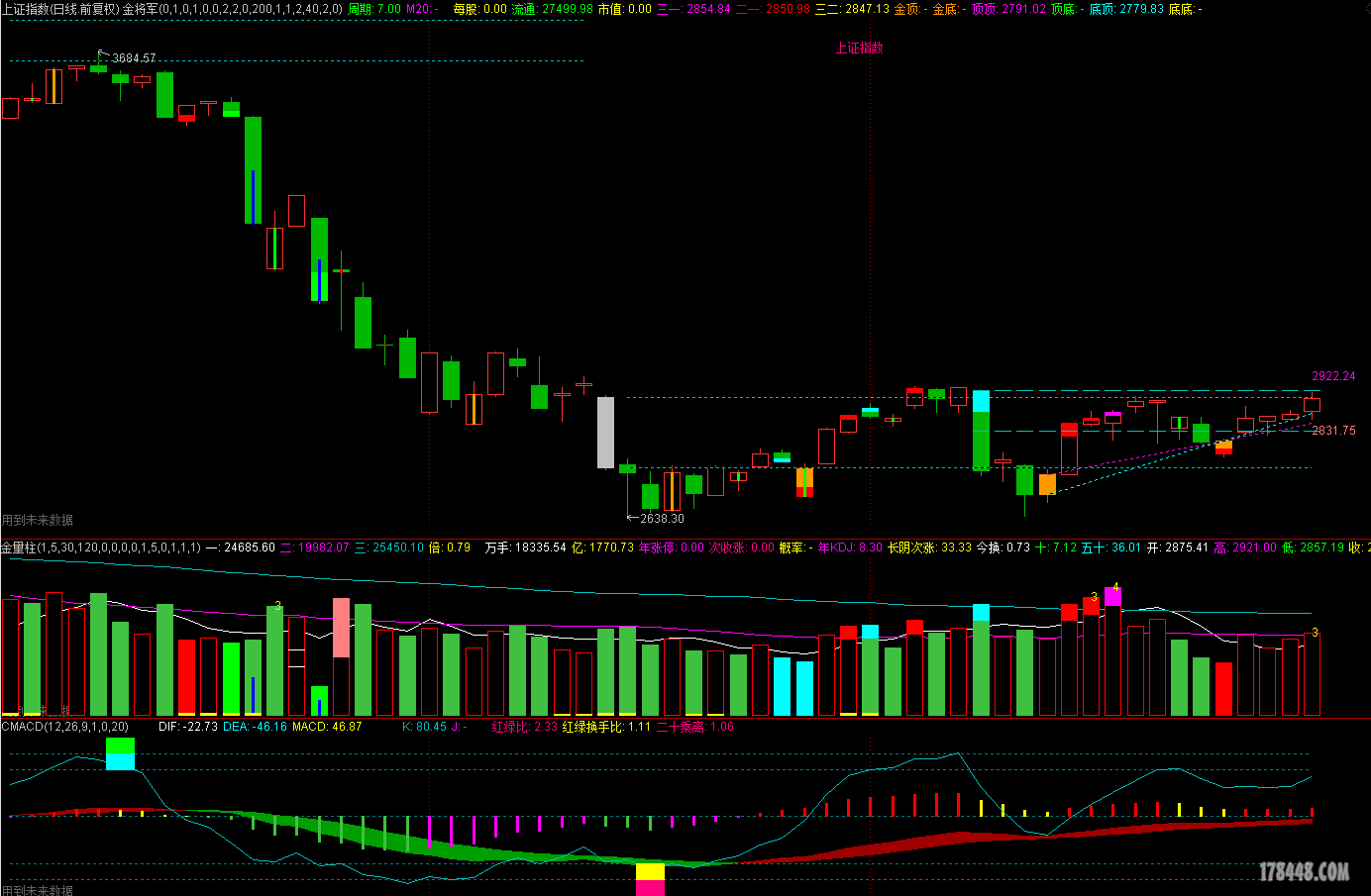The width and height of the screenshot is (1371, 896).
Task: Click the 金量柱 indicator parameter label
Action: click(x=100, y=548)
